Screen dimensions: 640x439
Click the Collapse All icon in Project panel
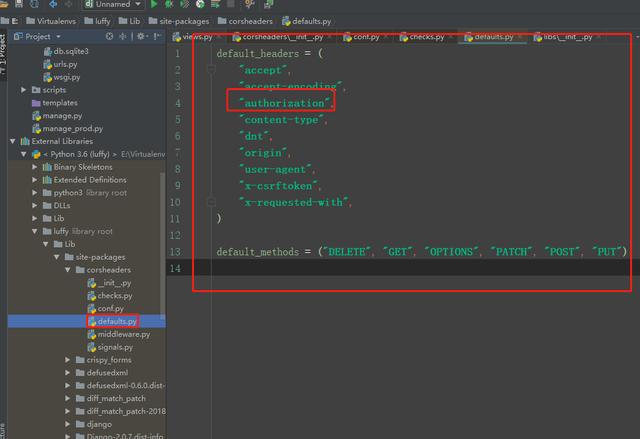click(122, 36)
